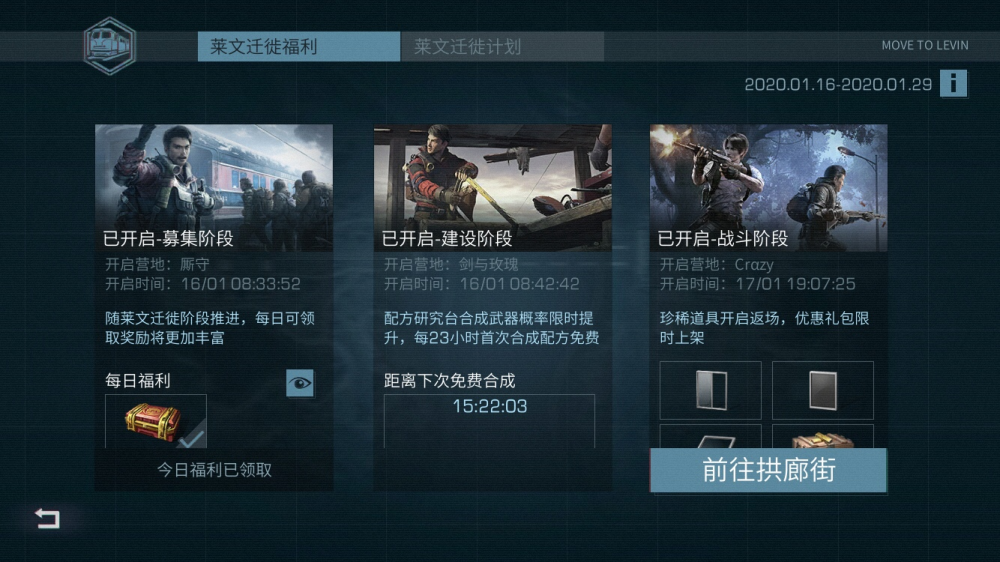
Task: Switch to 莱文迁徙计划 tab
Action: pos(503,47)
